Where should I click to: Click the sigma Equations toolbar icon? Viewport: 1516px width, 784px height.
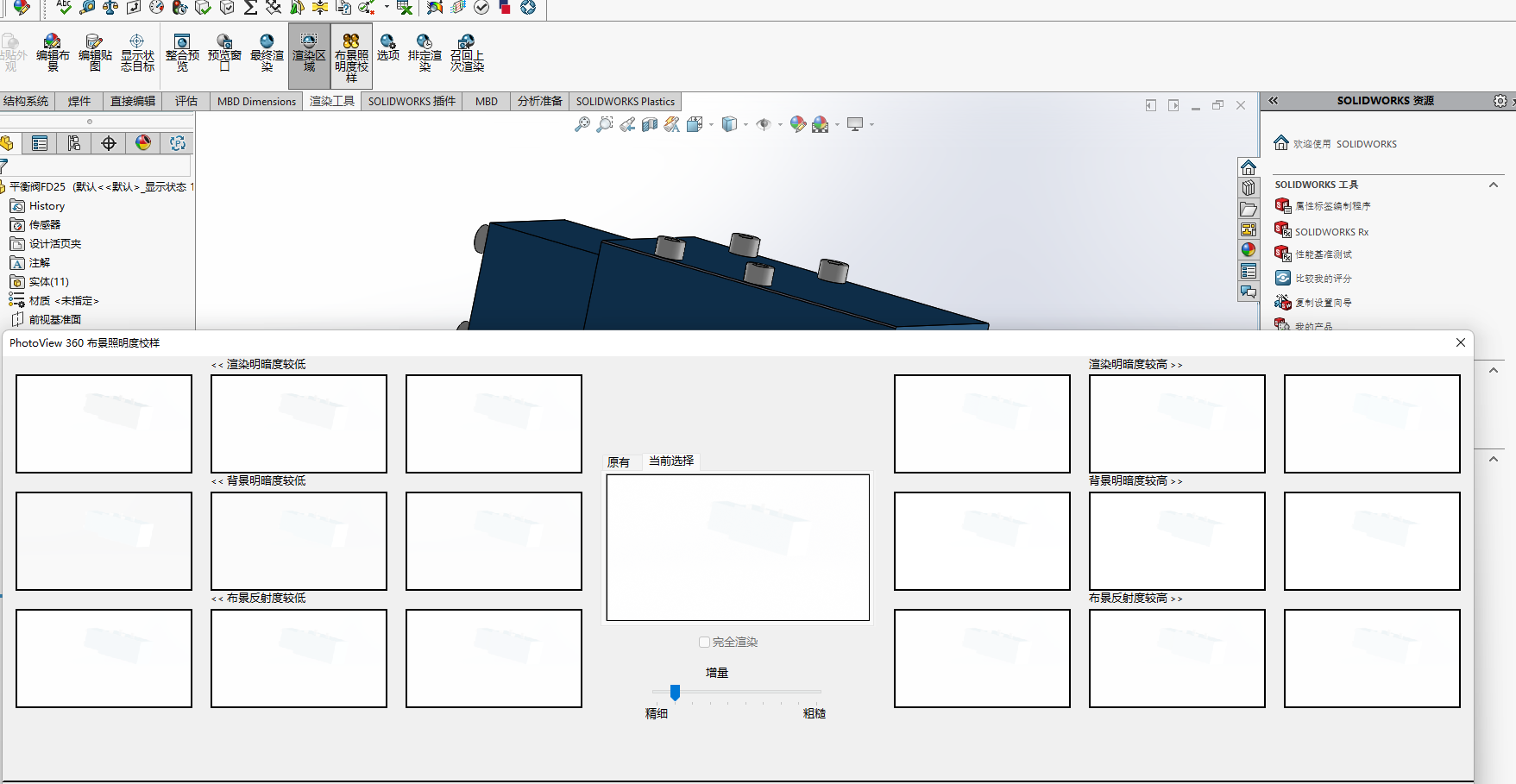click(250, 7)
